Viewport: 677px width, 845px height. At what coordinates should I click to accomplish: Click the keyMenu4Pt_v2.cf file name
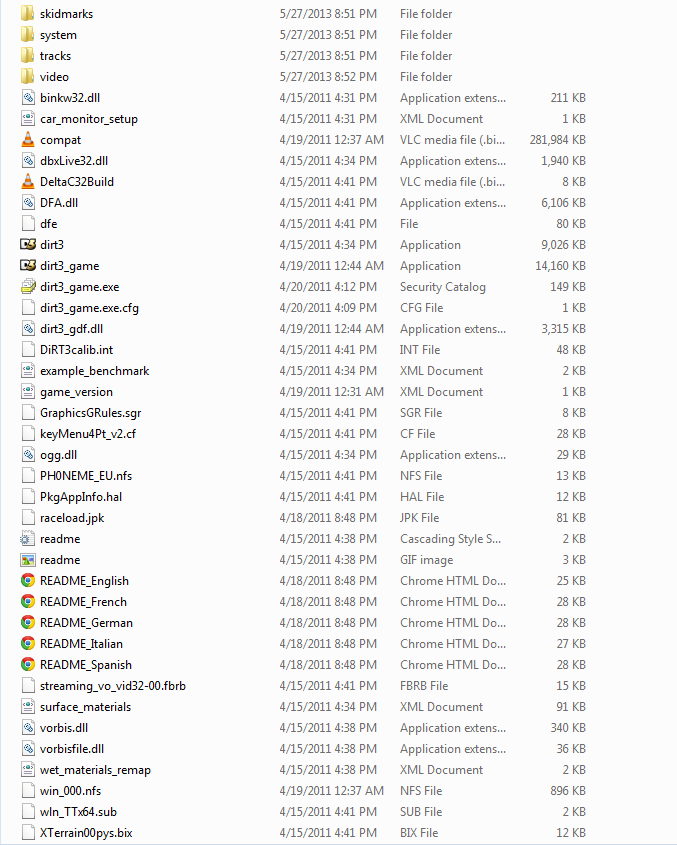click(88, 434)
